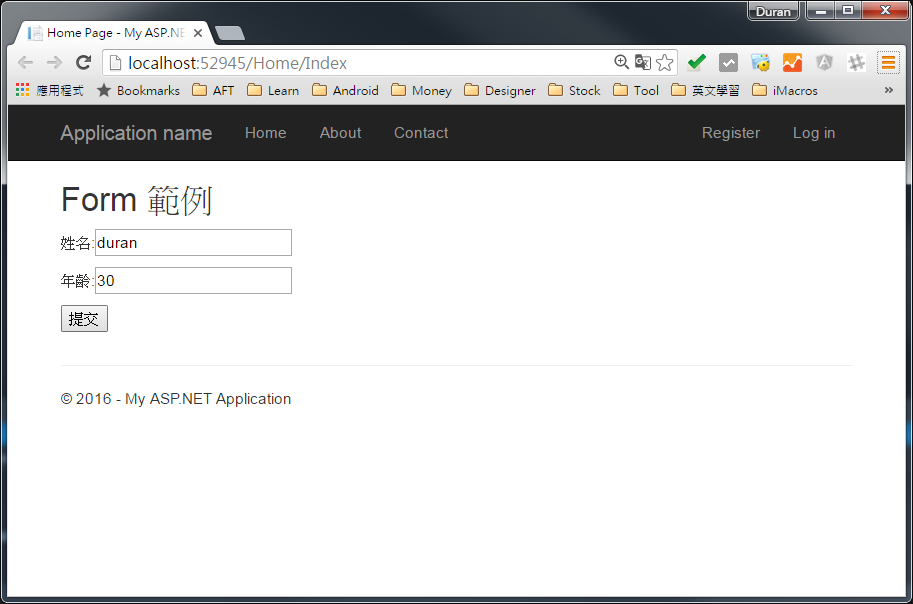Click the Duran profile button in title bar

pos(773,11)
